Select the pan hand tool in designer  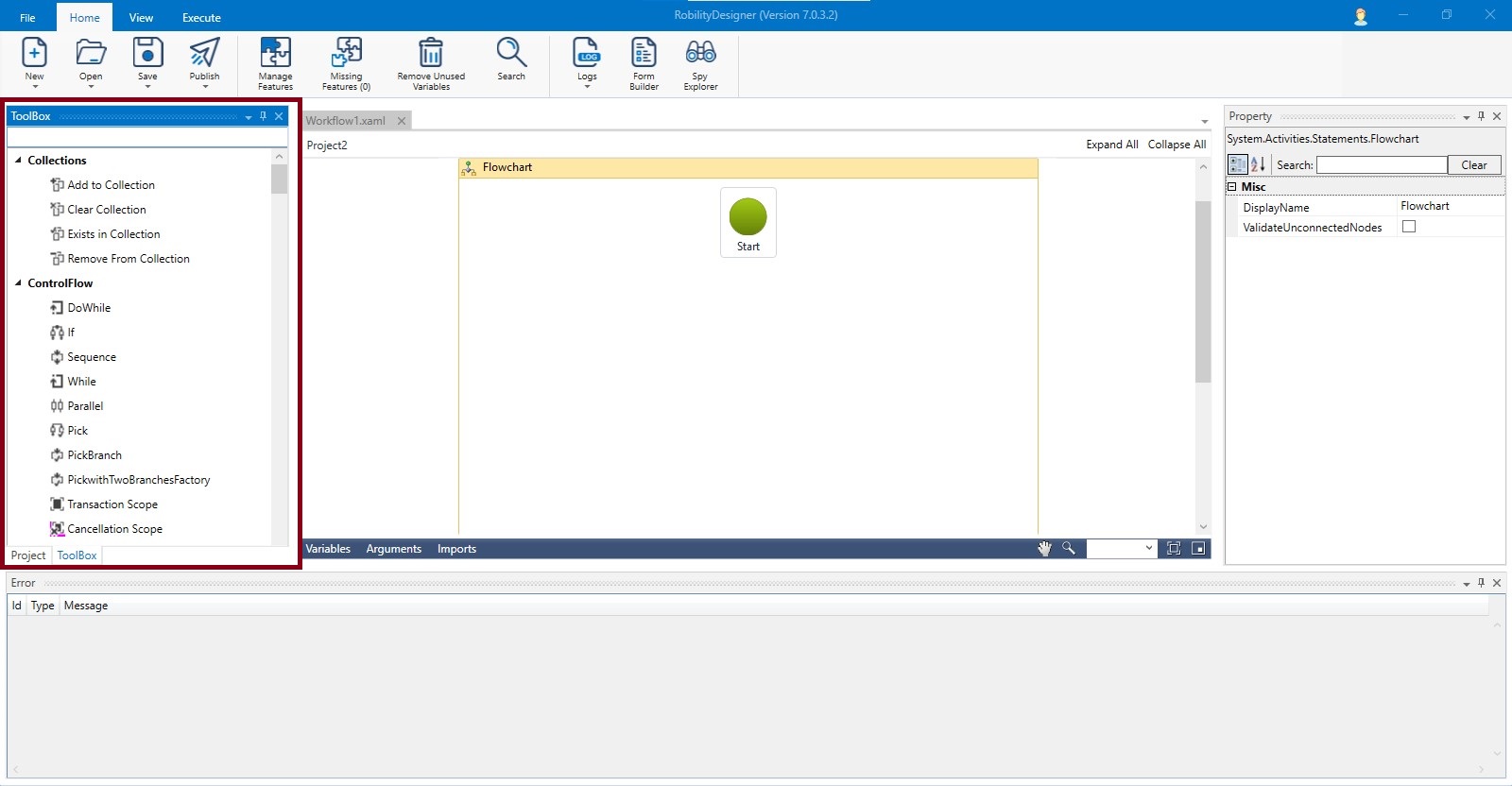coord(1044,549)
